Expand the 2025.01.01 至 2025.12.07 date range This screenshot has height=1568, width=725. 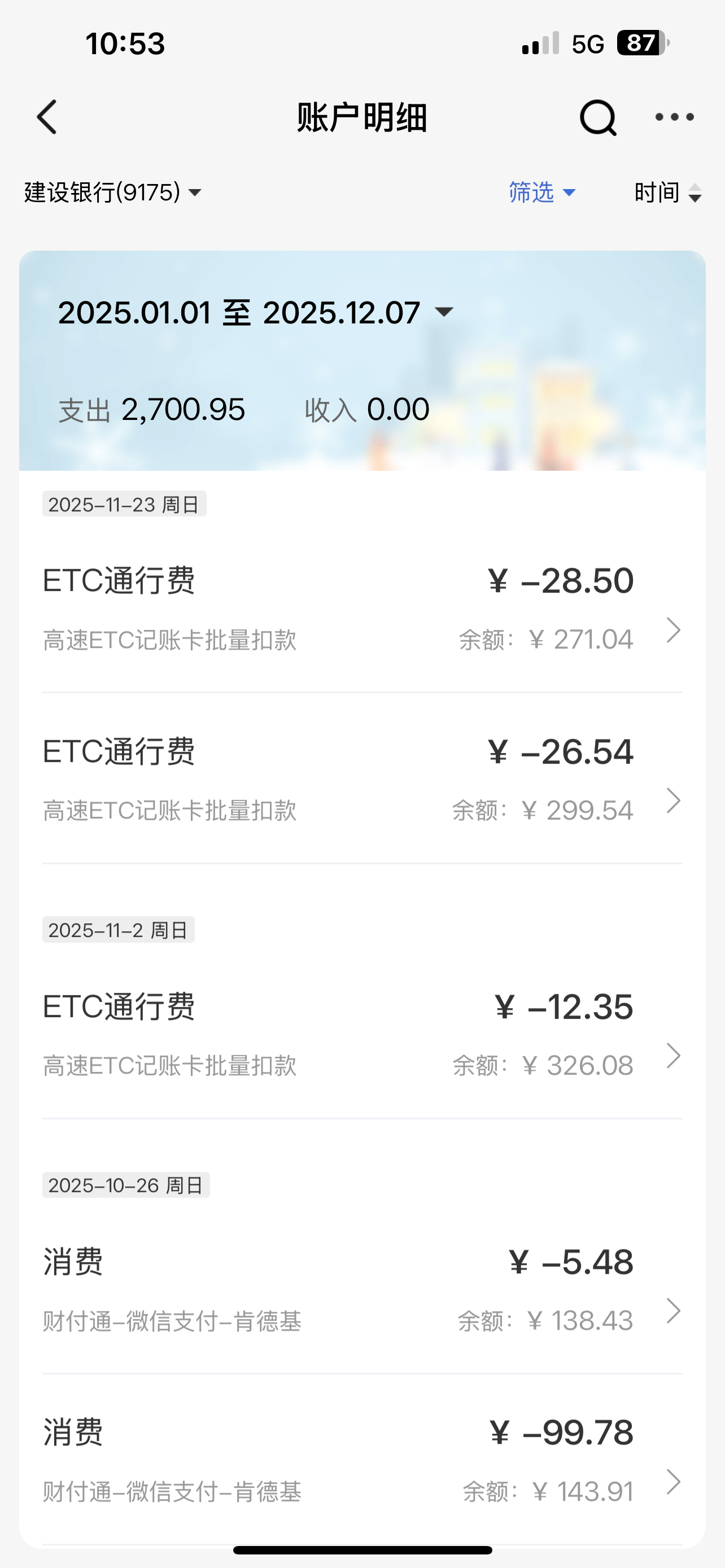(x=256, y=313)
